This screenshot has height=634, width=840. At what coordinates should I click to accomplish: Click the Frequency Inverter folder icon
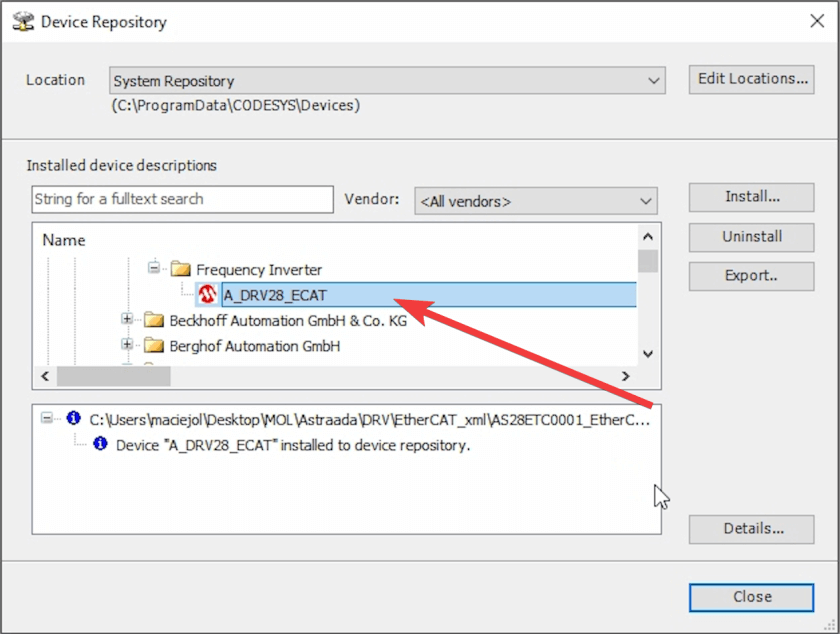coord(181,268)
